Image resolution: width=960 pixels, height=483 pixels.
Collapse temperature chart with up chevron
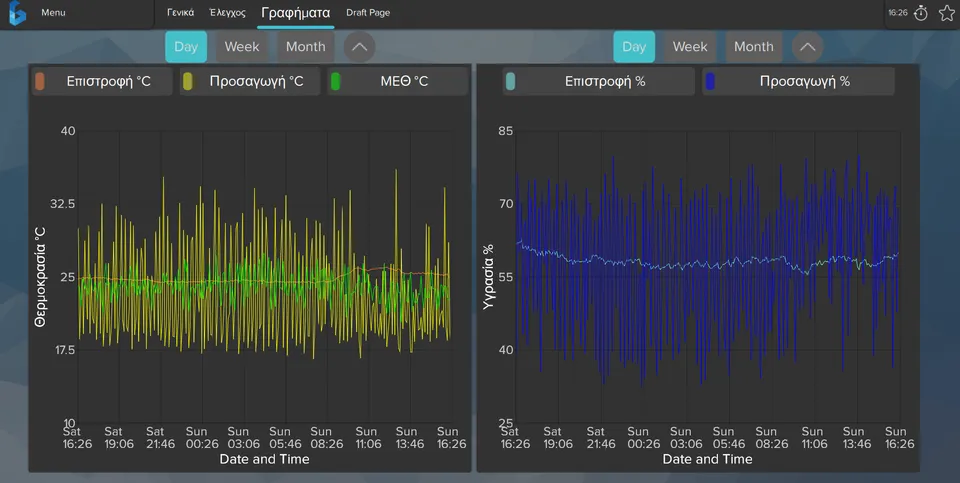(x=359, y=47)
